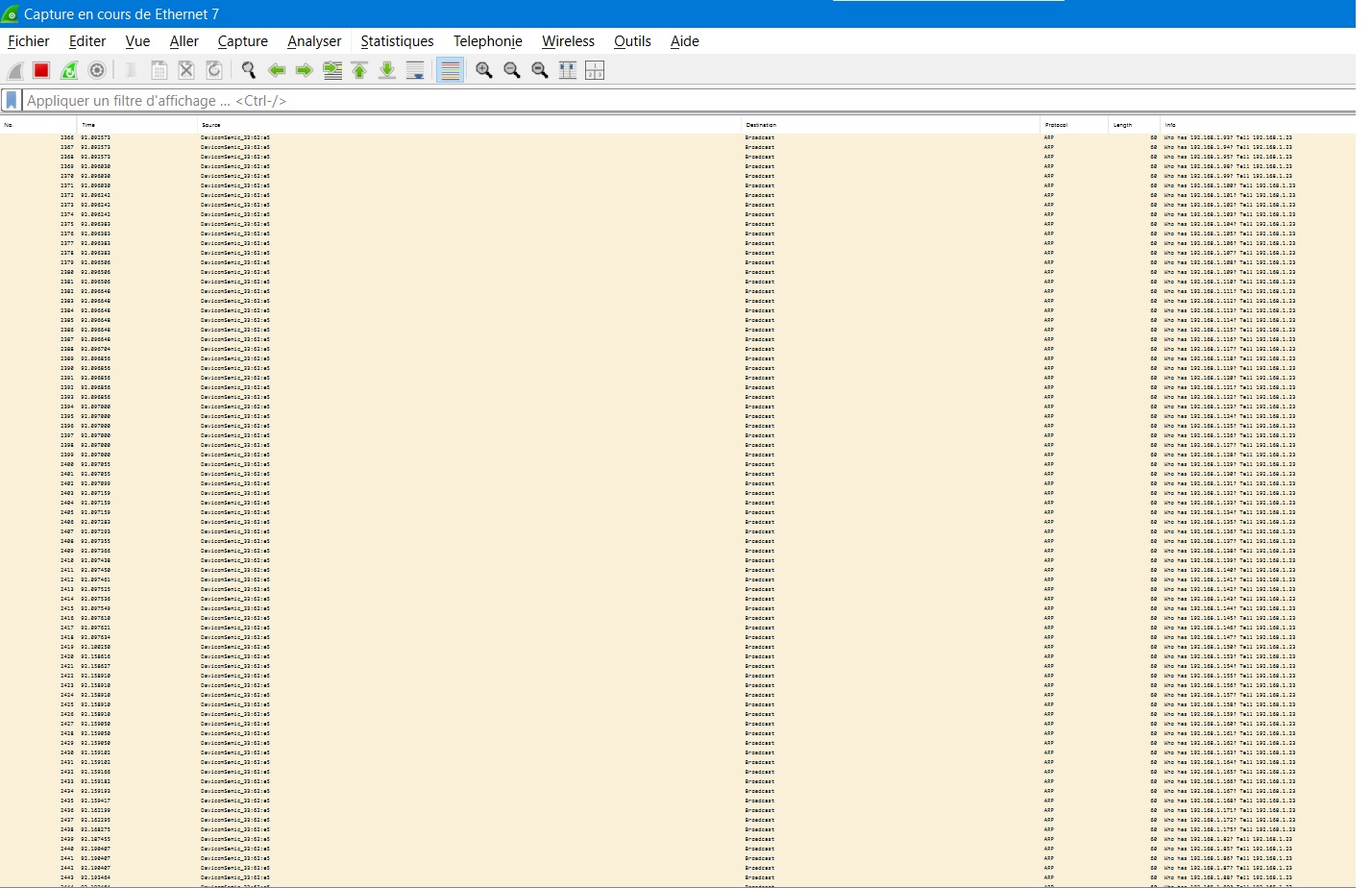Open the display filter bookmark menu
The height and width of the screenshot is (888, 1372).
pyautogui.click(x=12, y=100)
